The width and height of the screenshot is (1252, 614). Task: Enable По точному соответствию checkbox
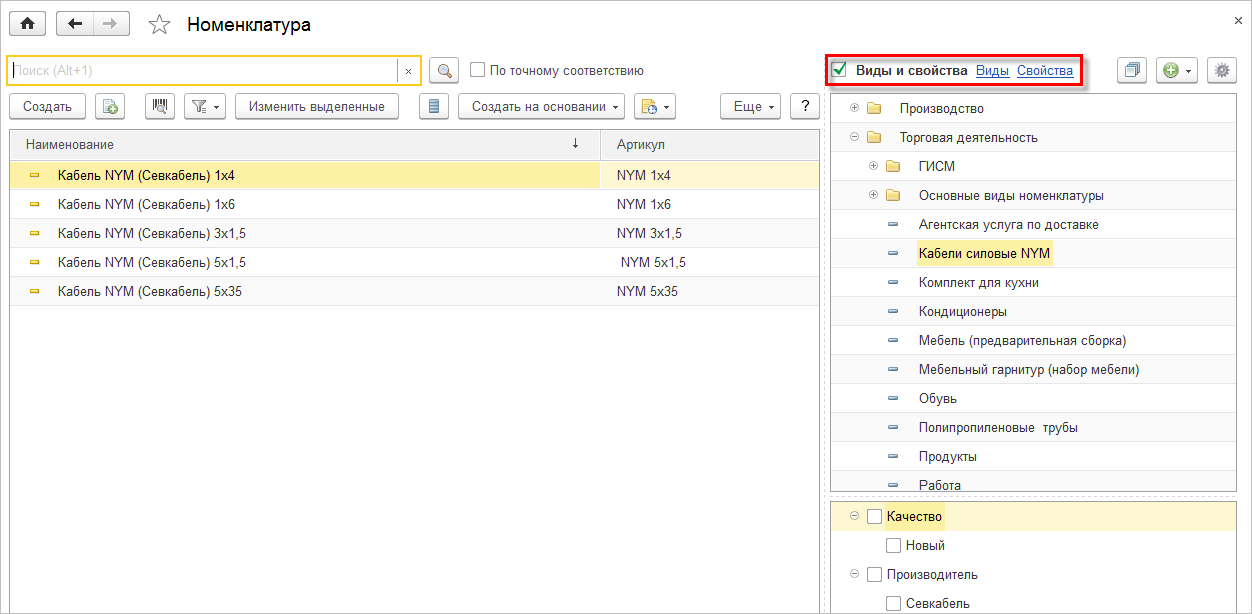pos(478,71)
